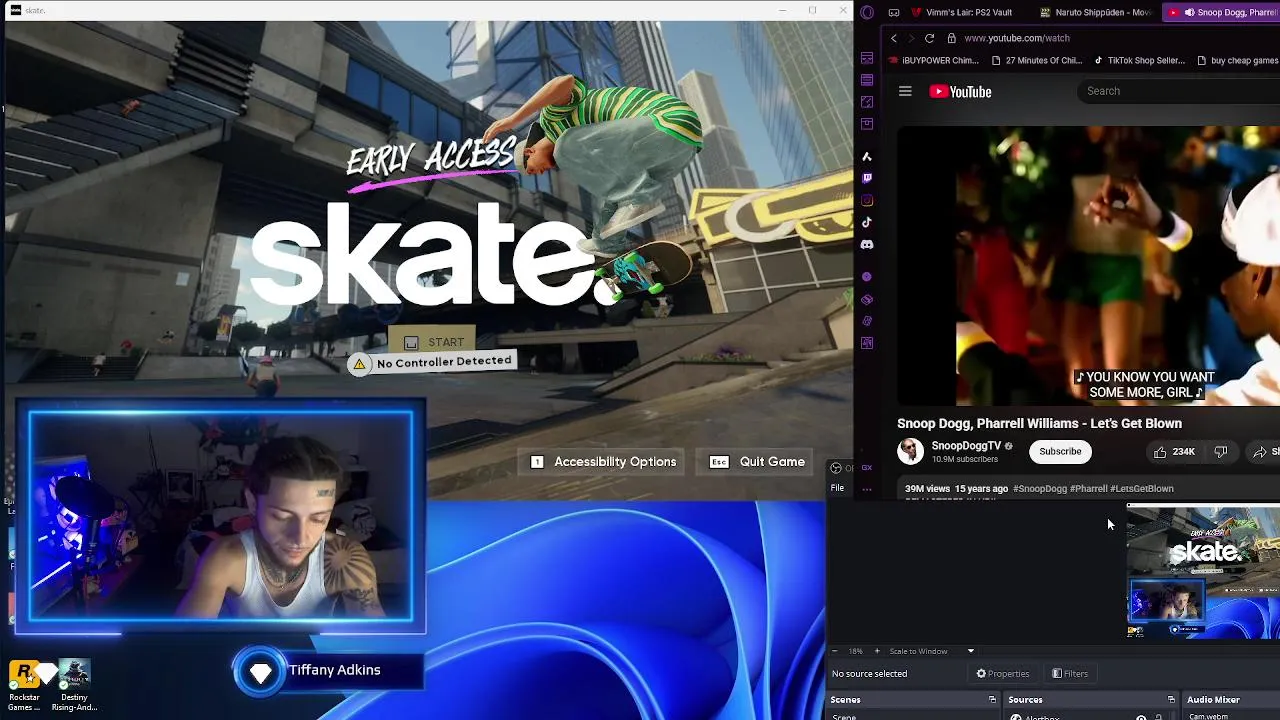Open the fourth purple workspace sidebar icon
The width and height of the screenshot is (1280, 720).
coord(867,124)
